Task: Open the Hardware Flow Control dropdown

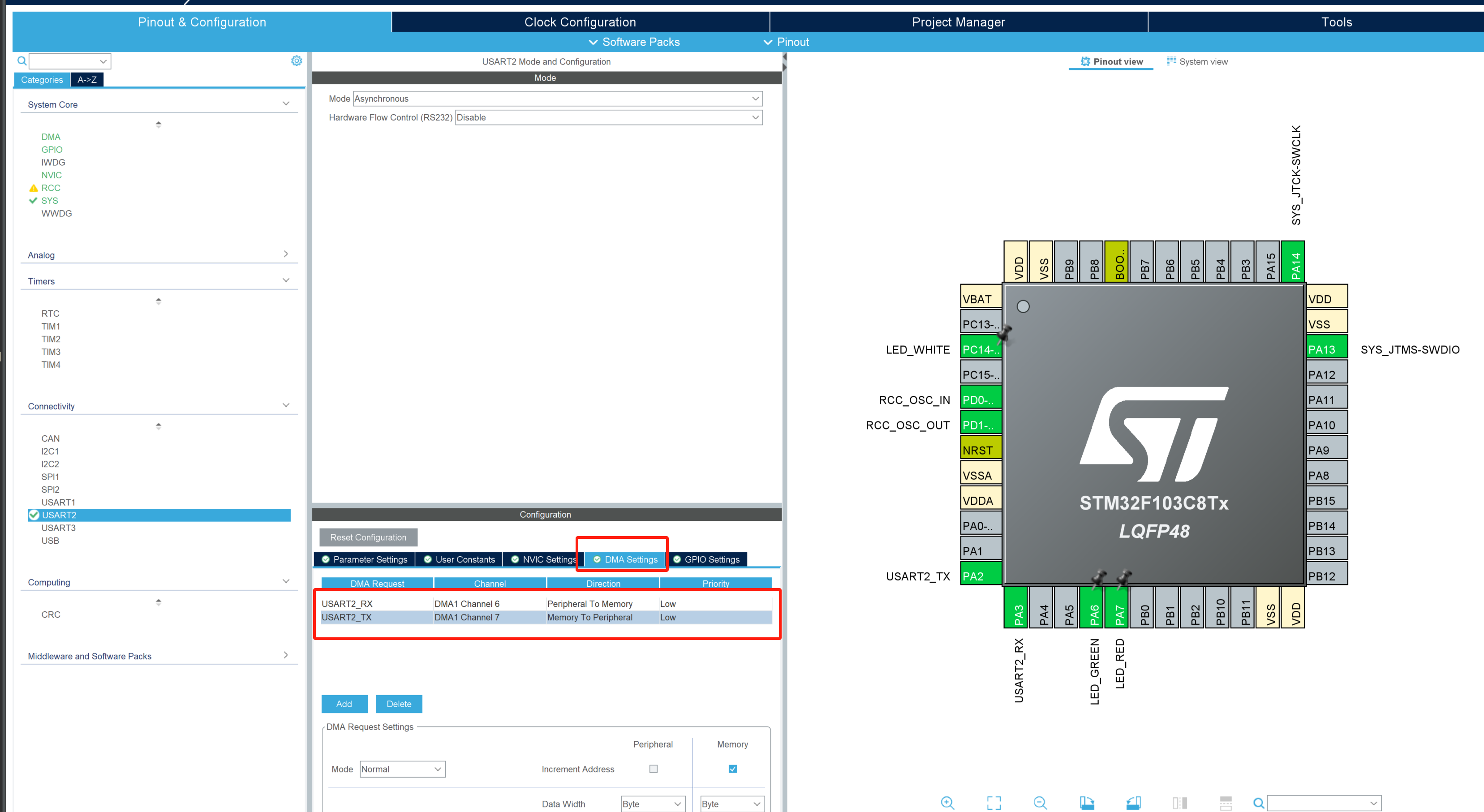Action: 755,117
